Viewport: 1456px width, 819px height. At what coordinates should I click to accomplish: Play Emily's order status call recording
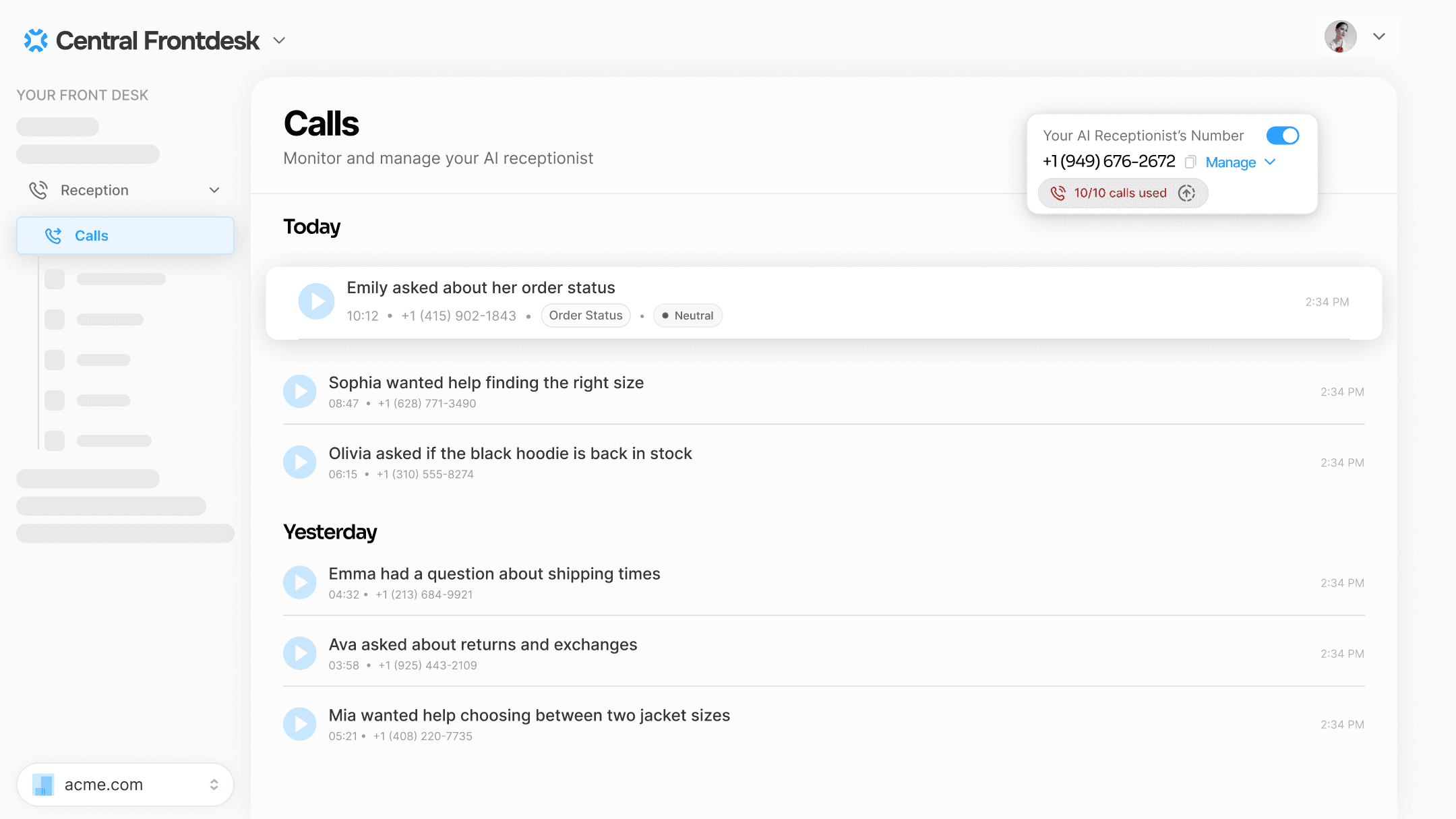coord(316,301)
